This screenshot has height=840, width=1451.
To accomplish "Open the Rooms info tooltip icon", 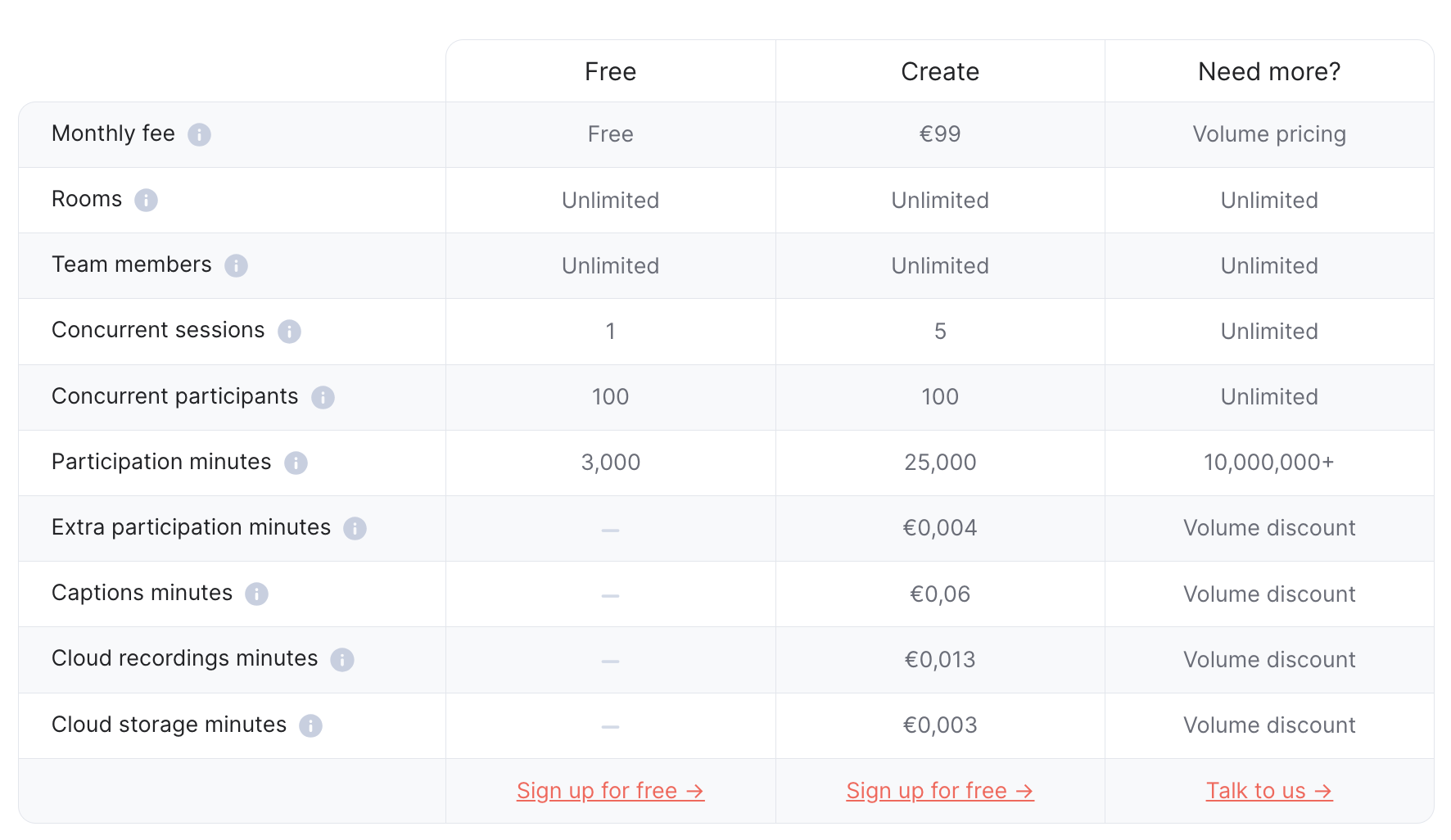I will tap(146, 200).
